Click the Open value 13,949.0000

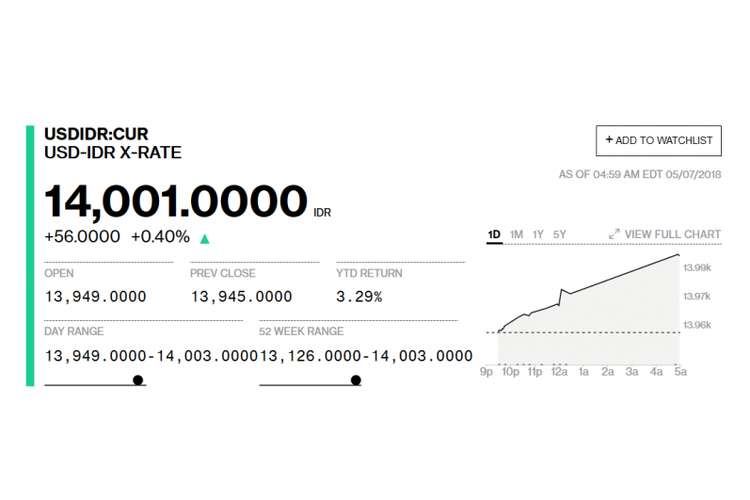[x=95, y=297]
